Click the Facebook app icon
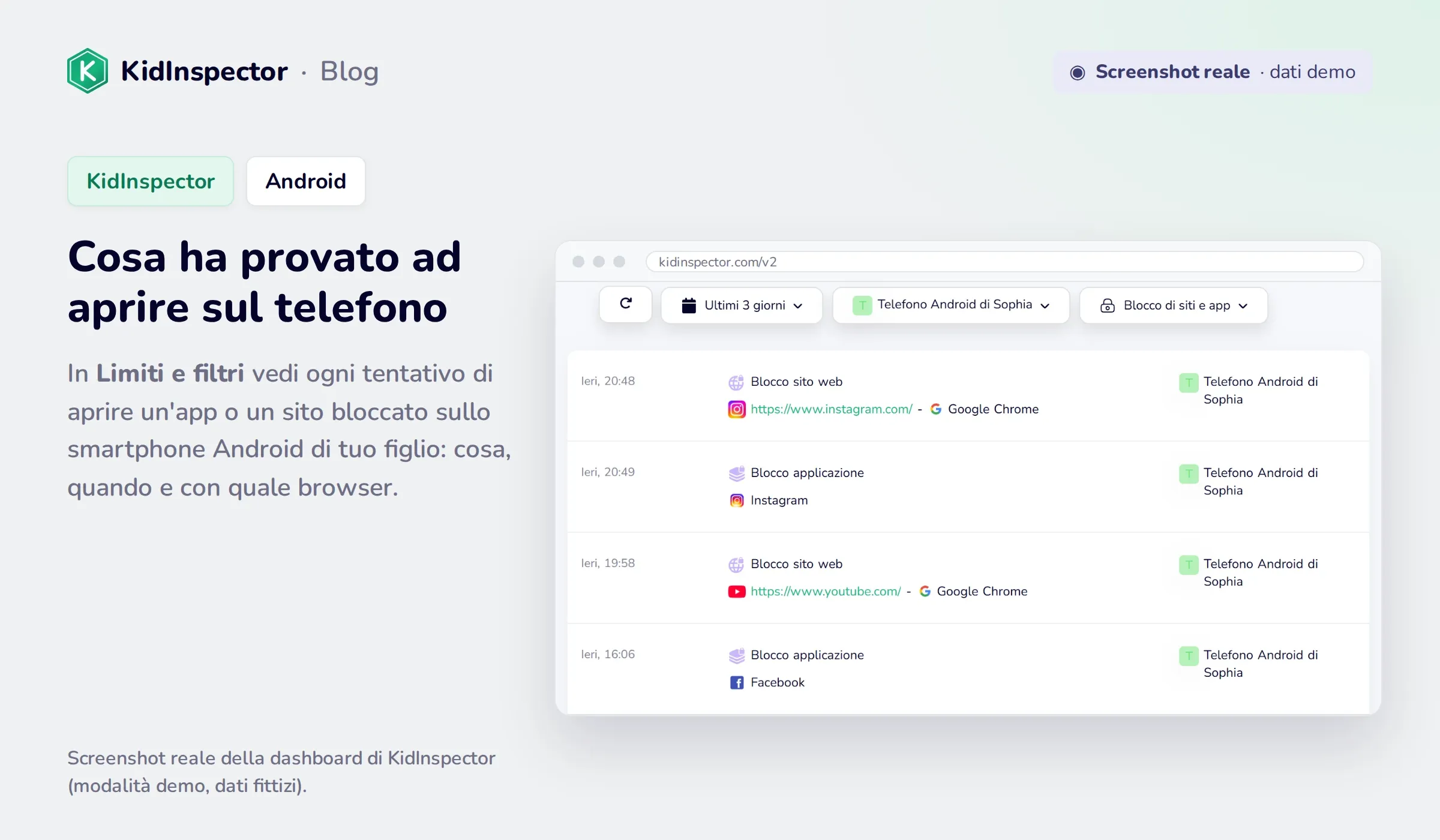Screen dimensions: 1440x840 [x=737, y=683]
